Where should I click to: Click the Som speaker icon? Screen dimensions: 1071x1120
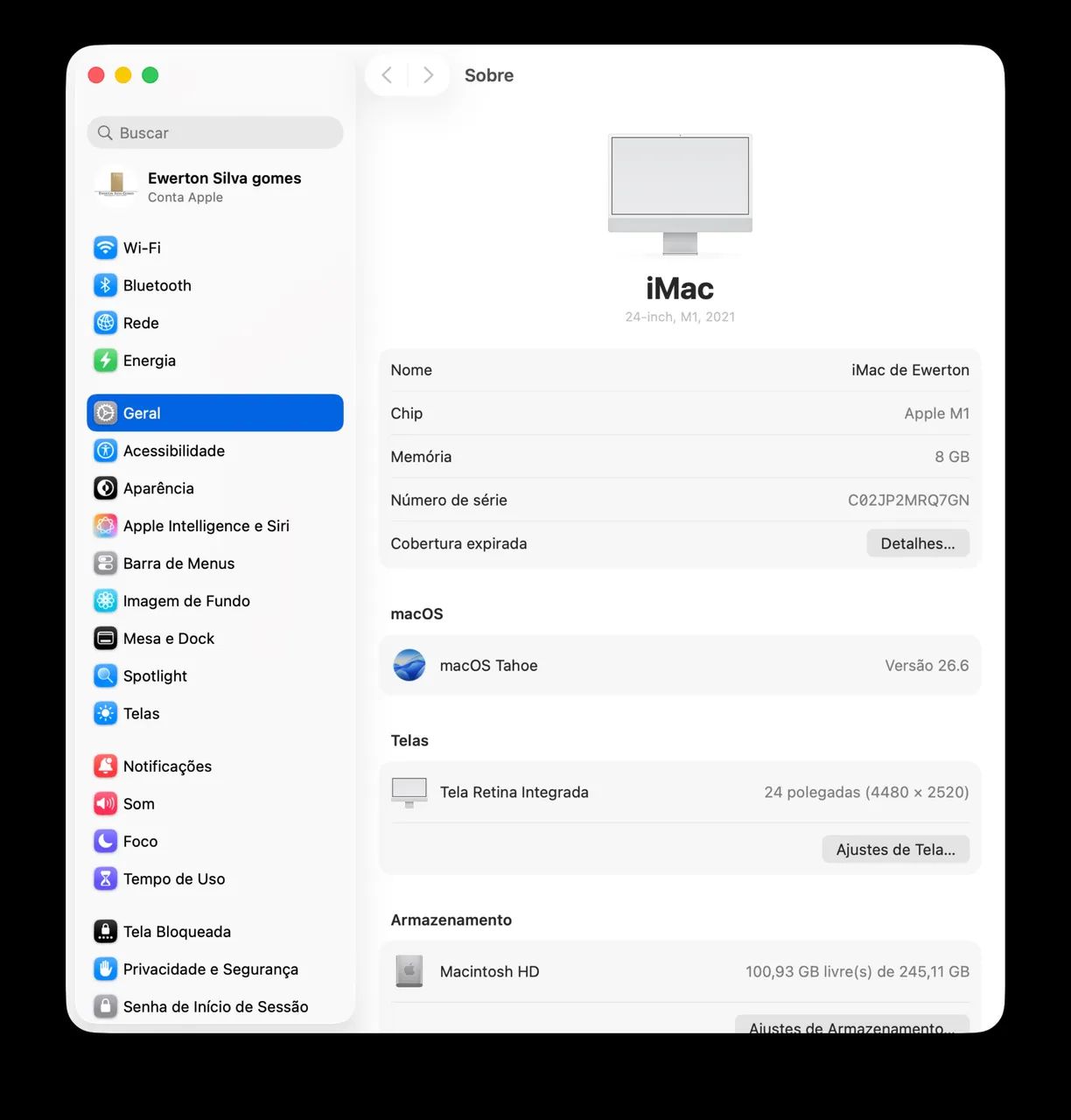(x=105, y=804)
